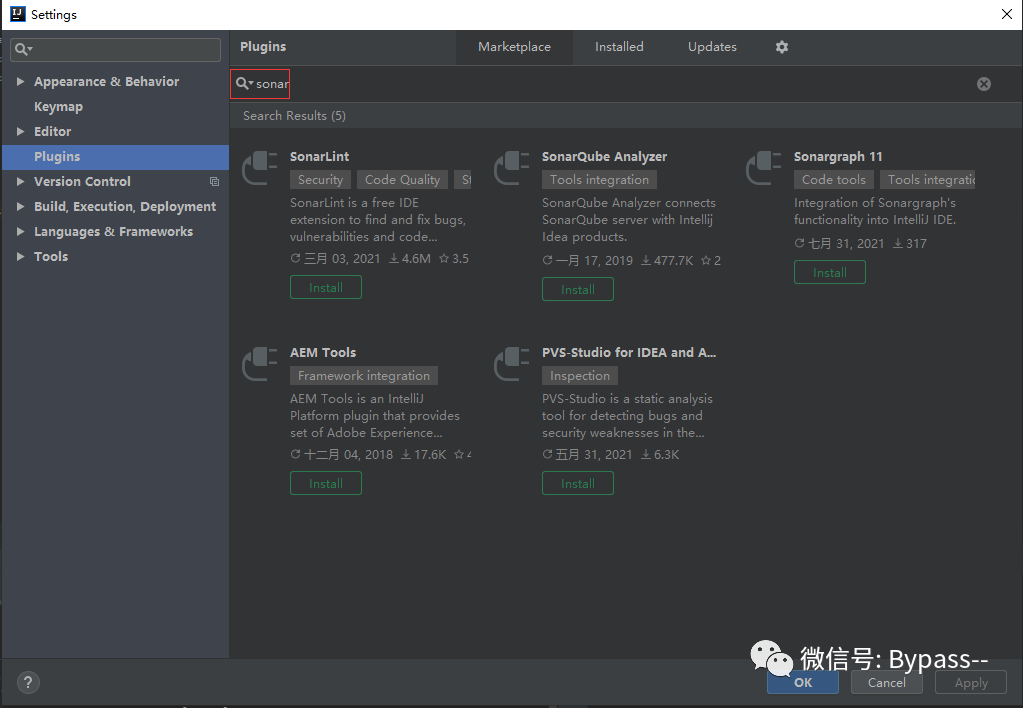Image resolution: width=1023 pixels, height=708 pixels.
Task: Open SonarLint plugin title
Action: point(319,157)
